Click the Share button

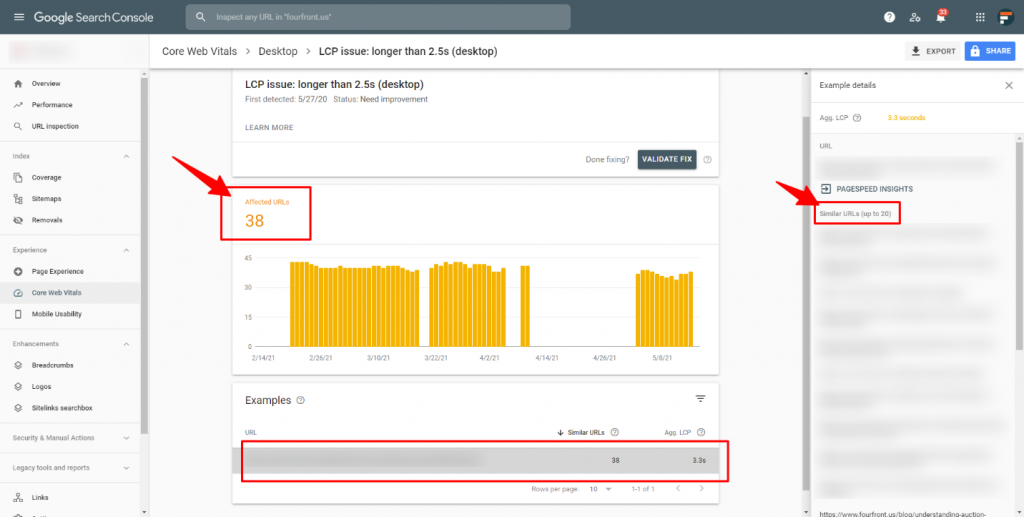click(x=989, y=51)
